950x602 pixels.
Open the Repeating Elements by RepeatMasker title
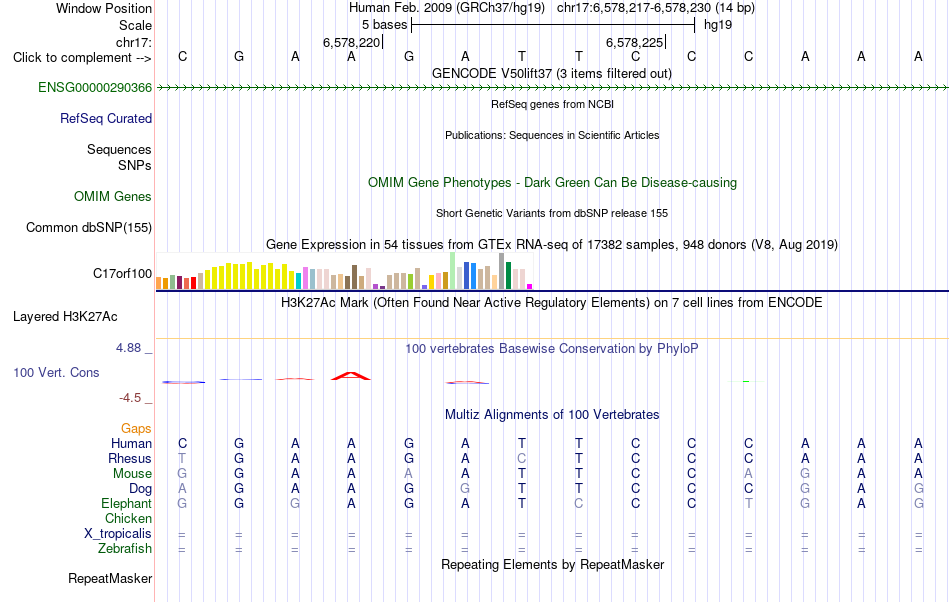[552, 565]
